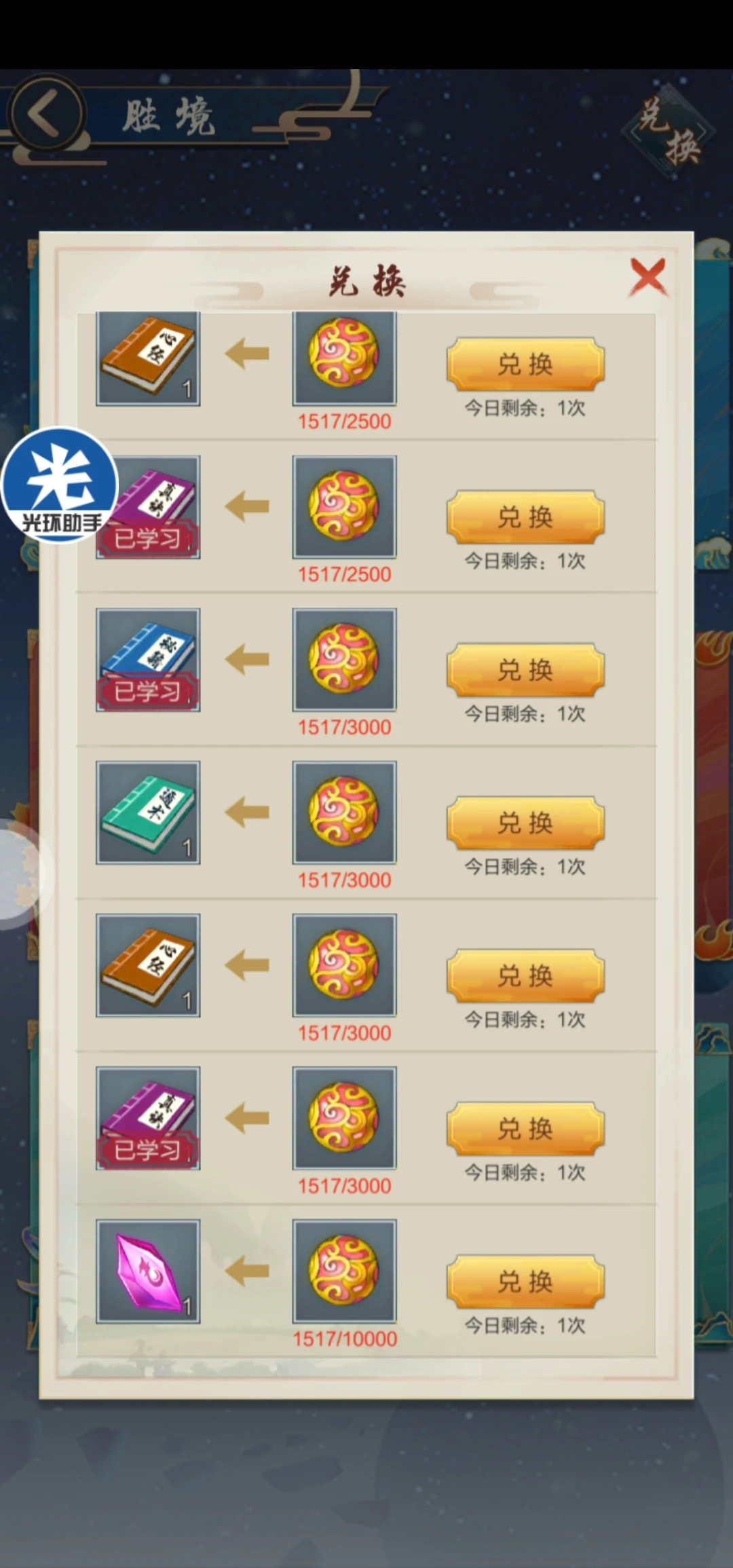This screenshot has width=733, height=1568.
Task: Open the 光环助手 floating assistant icon
Action: (60, 484)
